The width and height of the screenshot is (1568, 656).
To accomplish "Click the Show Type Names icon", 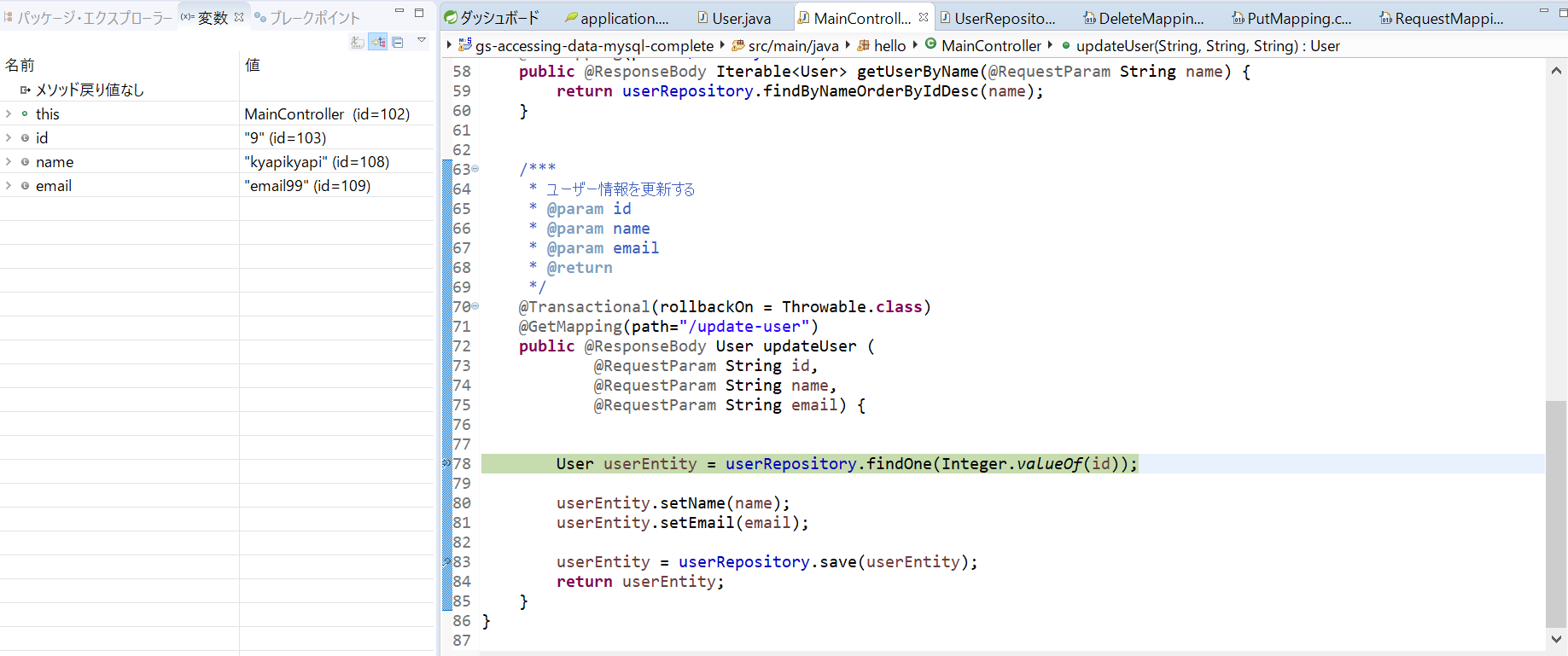I will tap(358, 42).
